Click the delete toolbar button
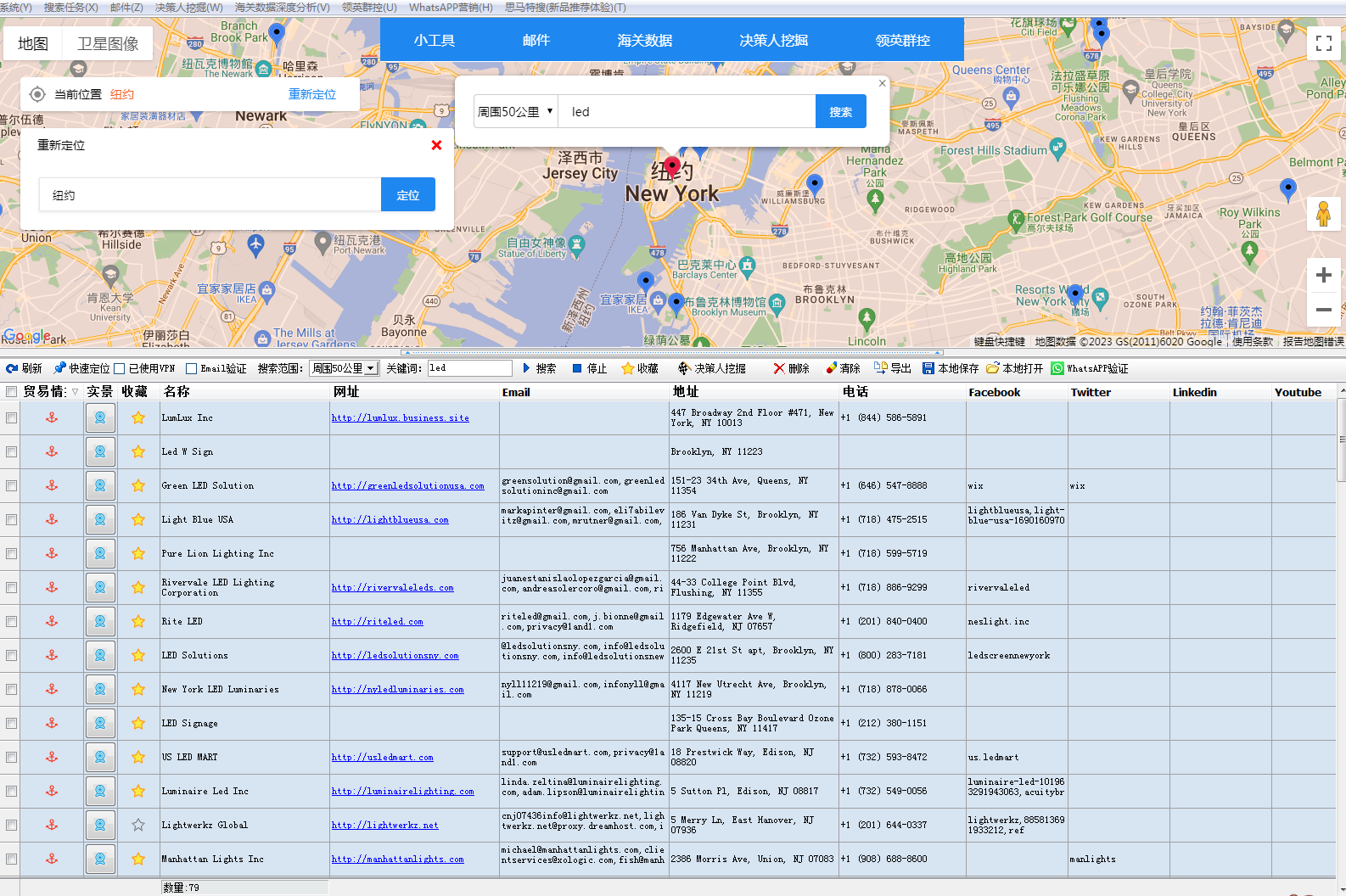 tap(791, 368)
